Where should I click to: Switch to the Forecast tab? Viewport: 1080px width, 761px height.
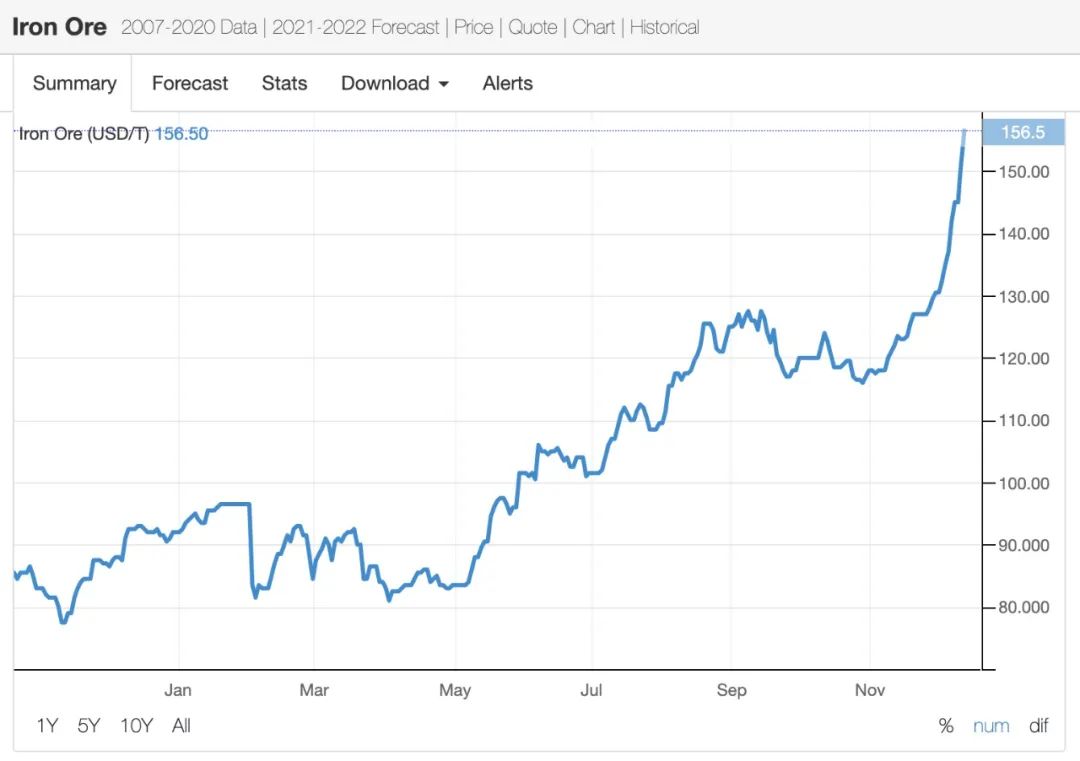click(x=189, y=83)
